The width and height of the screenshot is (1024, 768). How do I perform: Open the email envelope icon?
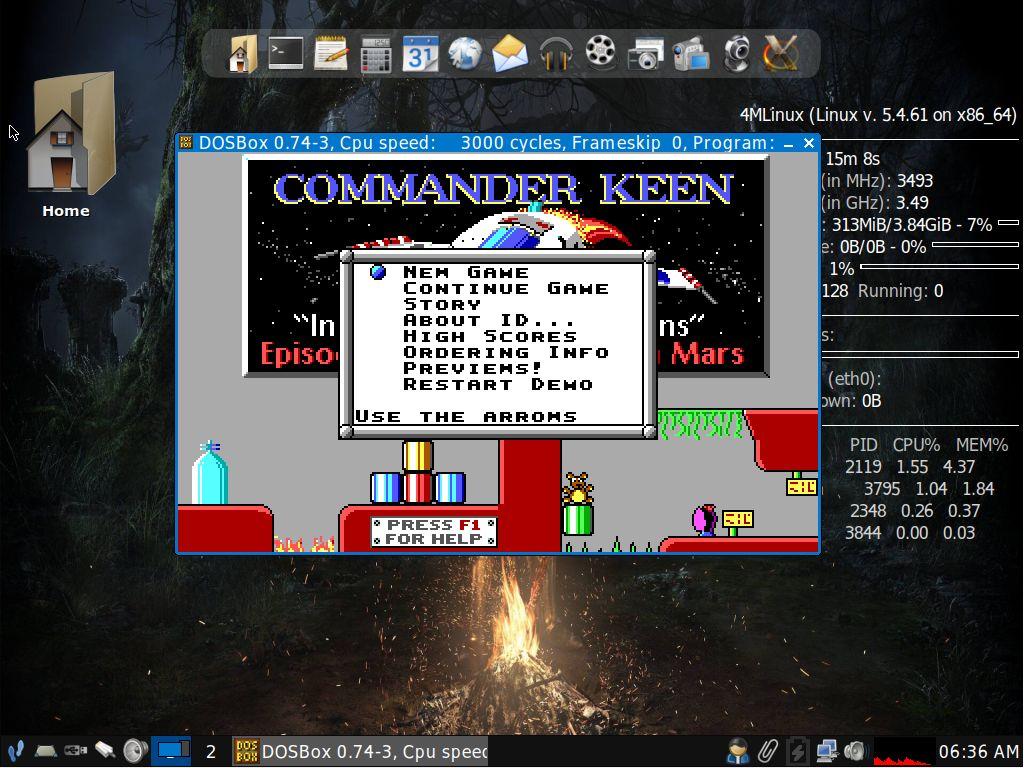pyautogui.click(x=510, y=53)
